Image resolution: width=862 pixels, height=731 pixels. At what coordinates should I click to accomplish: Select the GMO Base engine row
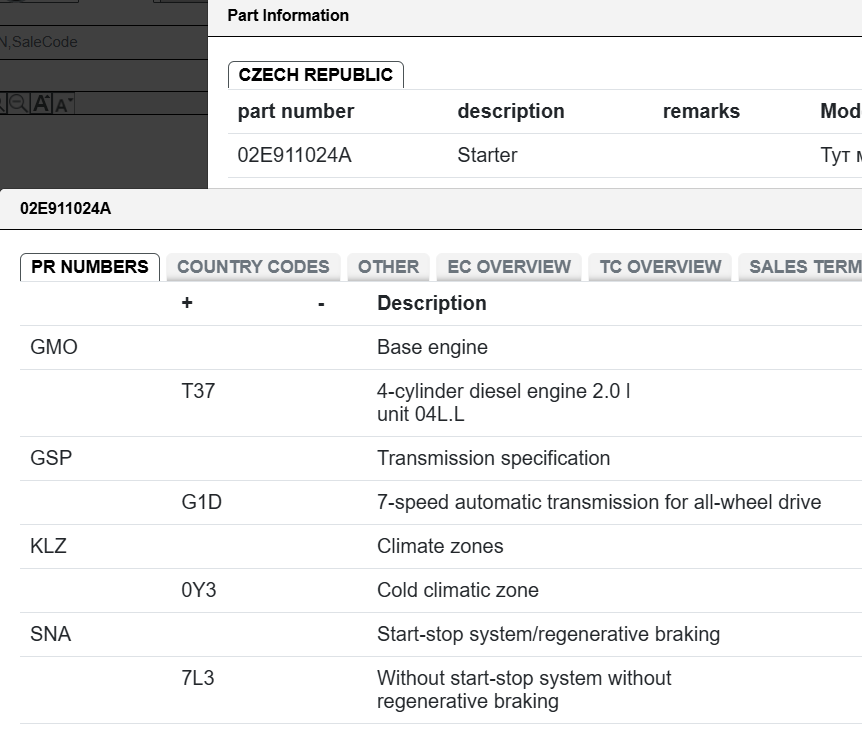point(441,347)
